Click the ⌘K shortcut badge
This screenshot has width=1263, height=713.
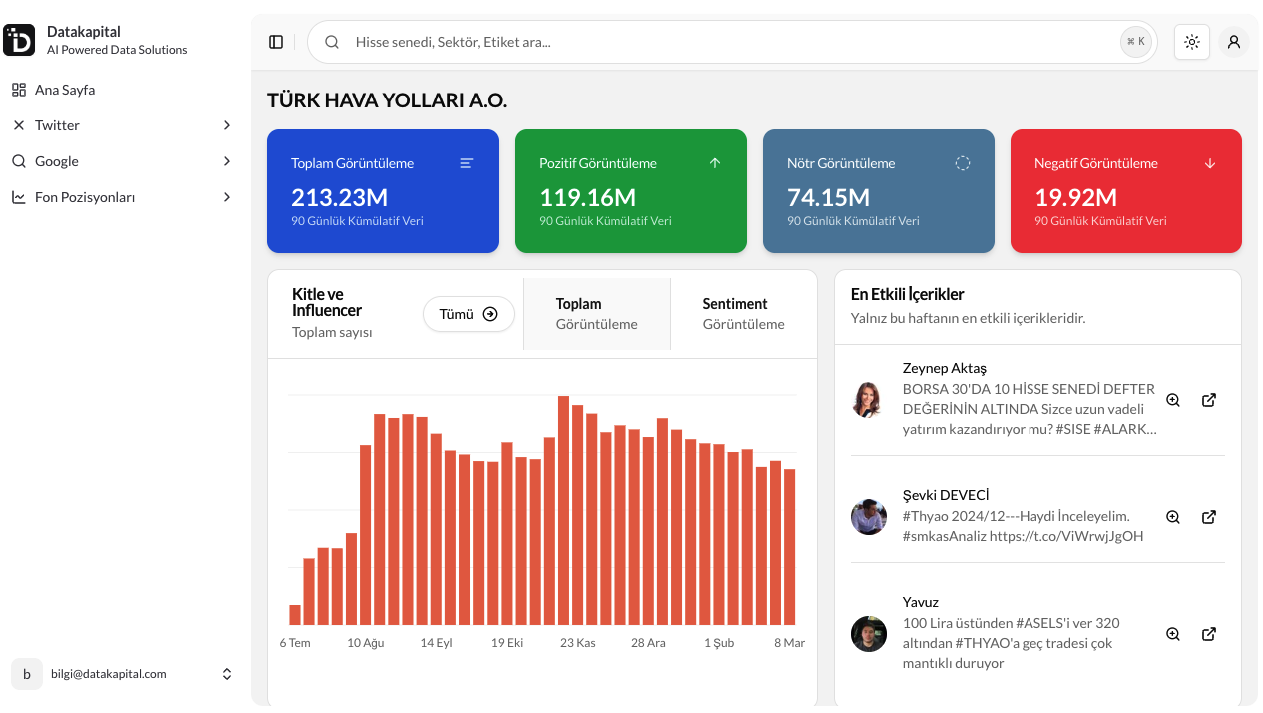(1136, 42)
